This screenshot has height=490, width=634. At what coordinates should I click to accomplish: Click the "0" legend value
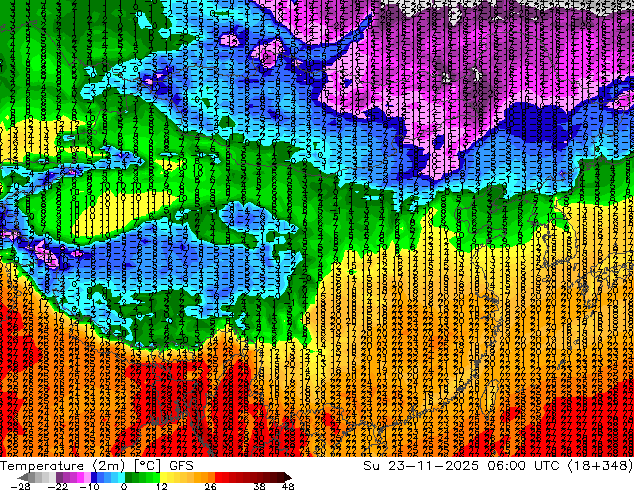tap(124, 486)
